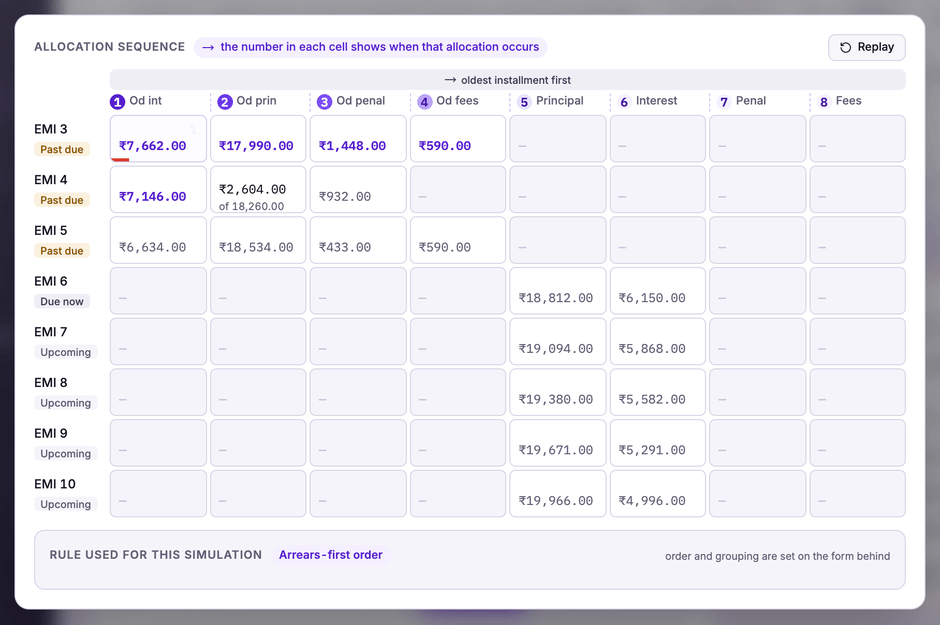Viewport: 940px width, 625px height.
Task: Click EMI 4 Od penal cell ₹932.00
Action: (x=358, y=189)
